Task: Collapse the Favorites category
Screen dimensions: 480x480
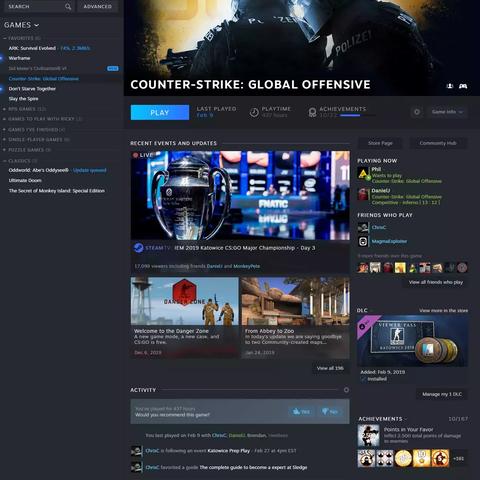Action: pyautogui.click(x=5, y=38)
